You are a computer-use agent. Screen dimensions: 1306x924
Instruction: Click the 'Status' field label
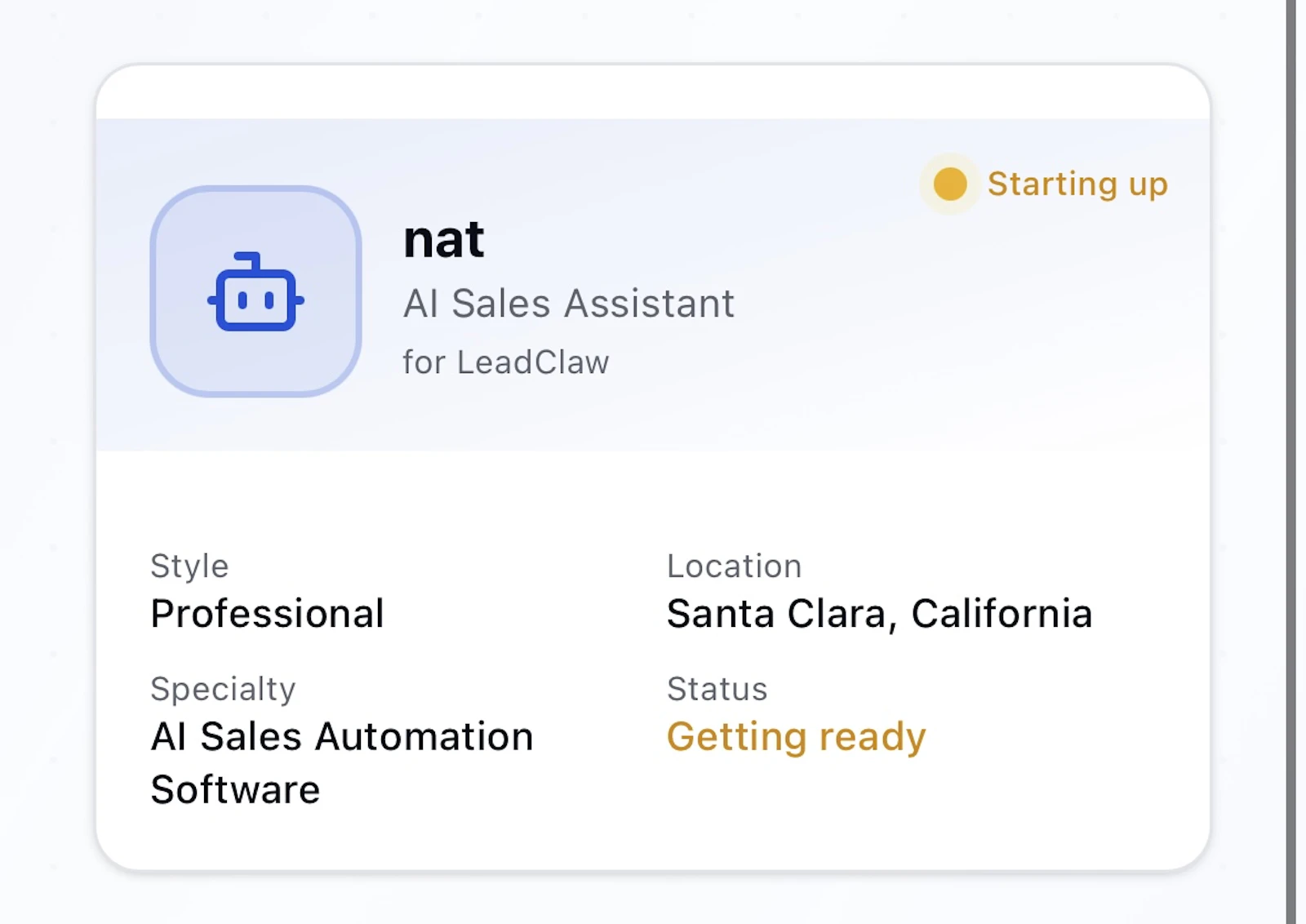coord(717,690)
